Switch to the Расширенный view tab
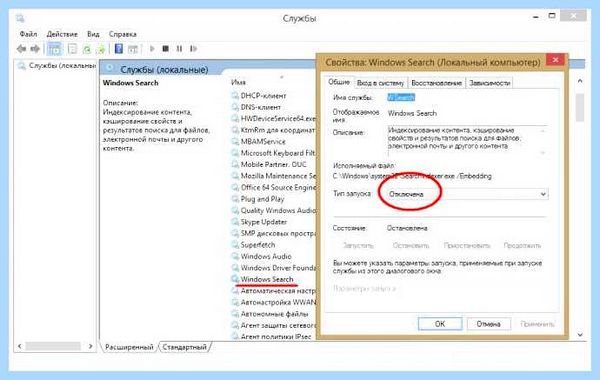The height and width of the screenshot is (380, 600). click(x=129, y=347)
